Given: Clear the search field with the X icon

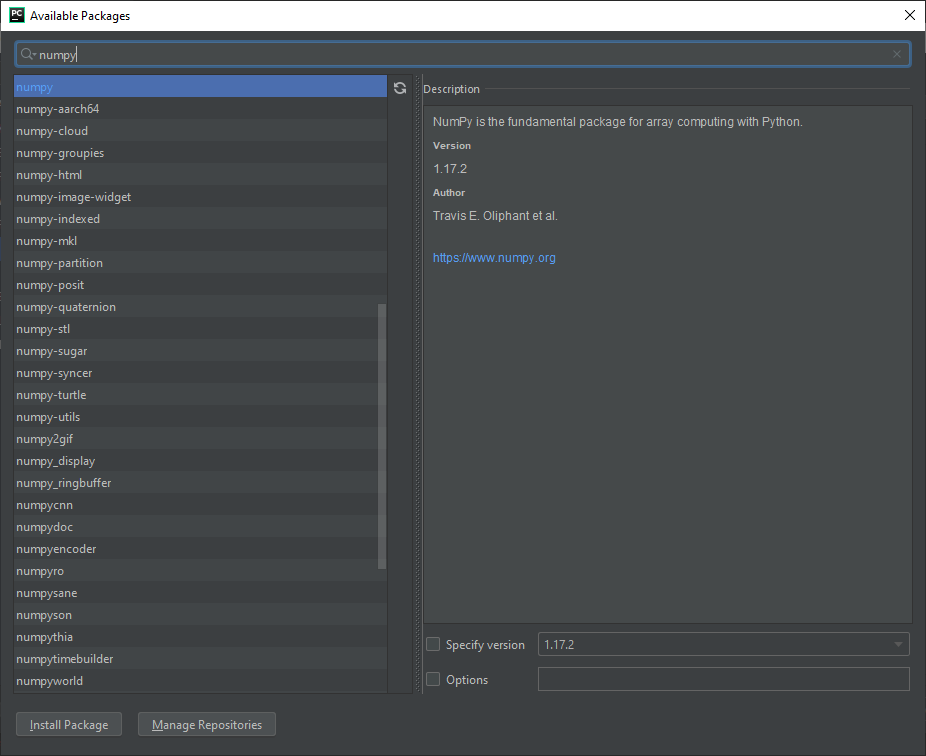Looking at the screenshot, I should click(x=897, y=54).
